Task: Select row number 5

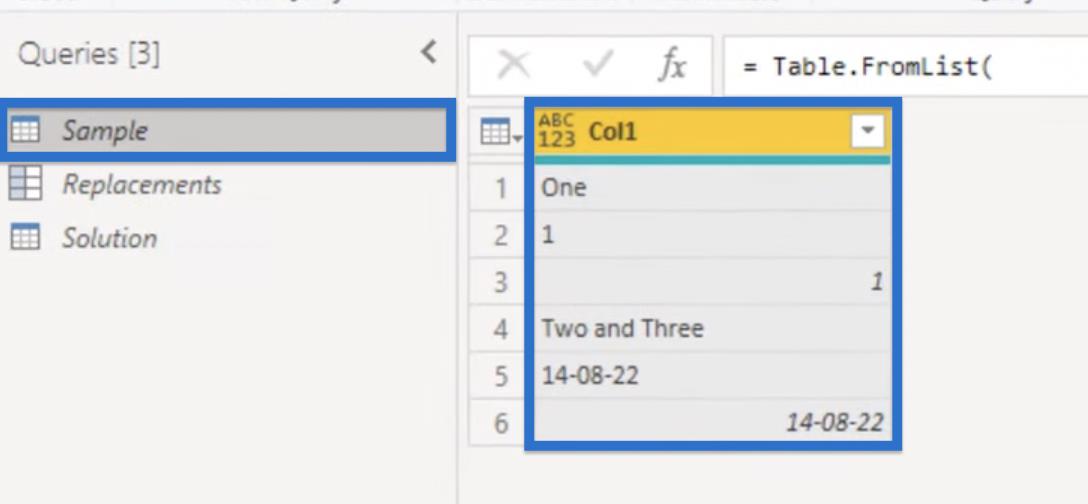Action: pos(500,376)
